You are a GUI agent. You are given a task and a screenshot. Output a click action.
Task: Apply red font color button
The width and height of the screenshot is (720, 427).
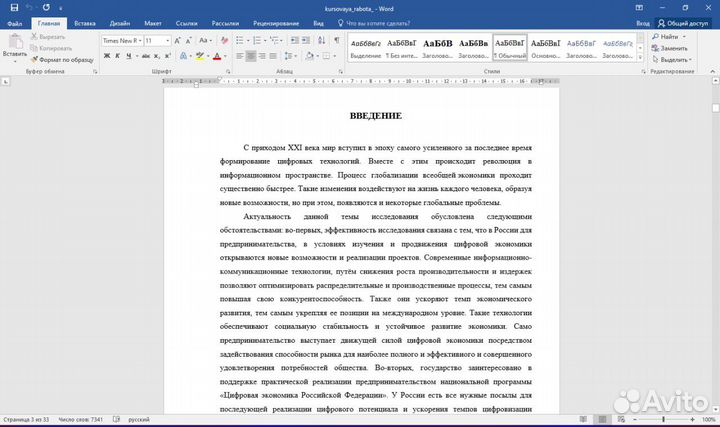click(217, 56)
